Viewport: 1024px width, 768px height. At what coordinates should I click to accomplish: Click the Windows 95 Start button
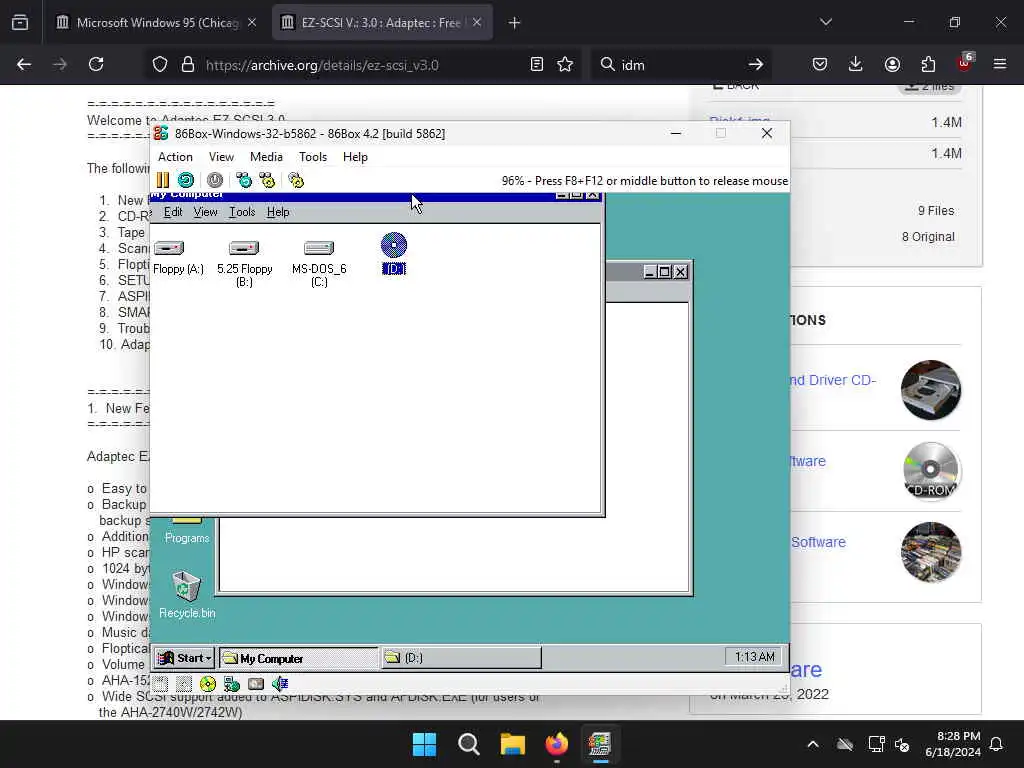(x=185, y=658)
